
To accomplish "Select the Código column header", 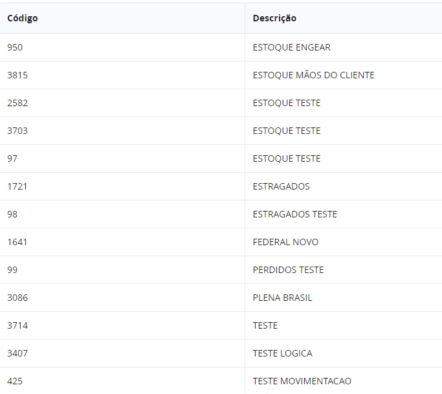I will pos(22,18).
